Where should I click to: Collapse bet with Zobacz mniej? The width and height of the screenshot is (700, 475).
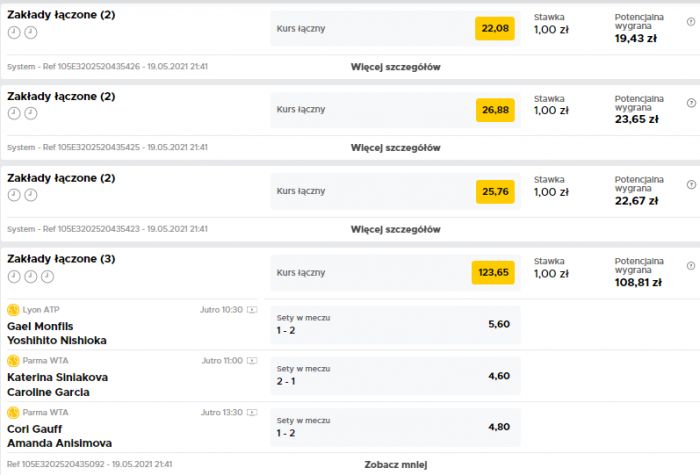396,464
